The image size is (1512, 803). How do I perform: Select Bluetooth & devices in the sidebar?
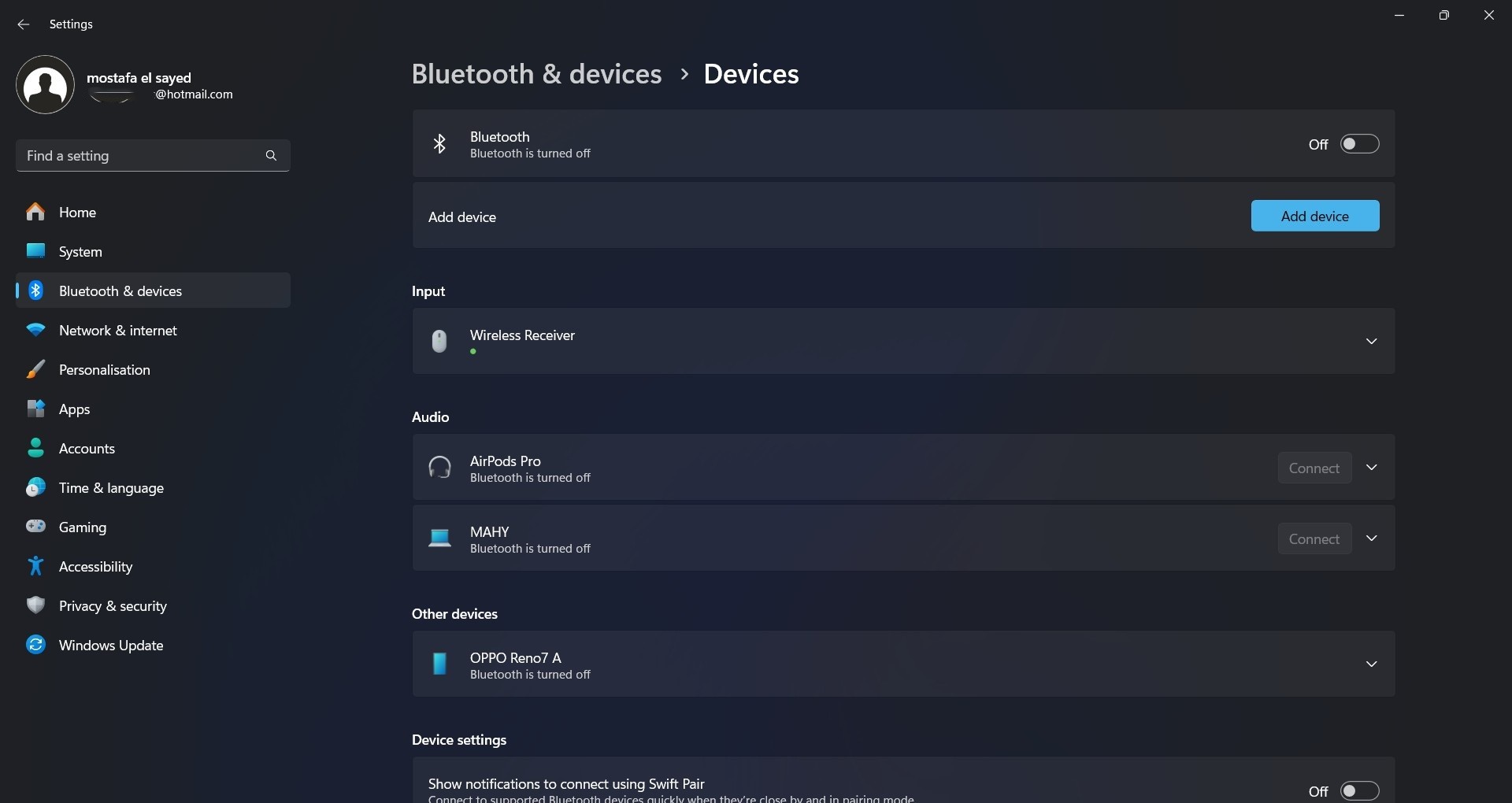click(x=120, y=290)
